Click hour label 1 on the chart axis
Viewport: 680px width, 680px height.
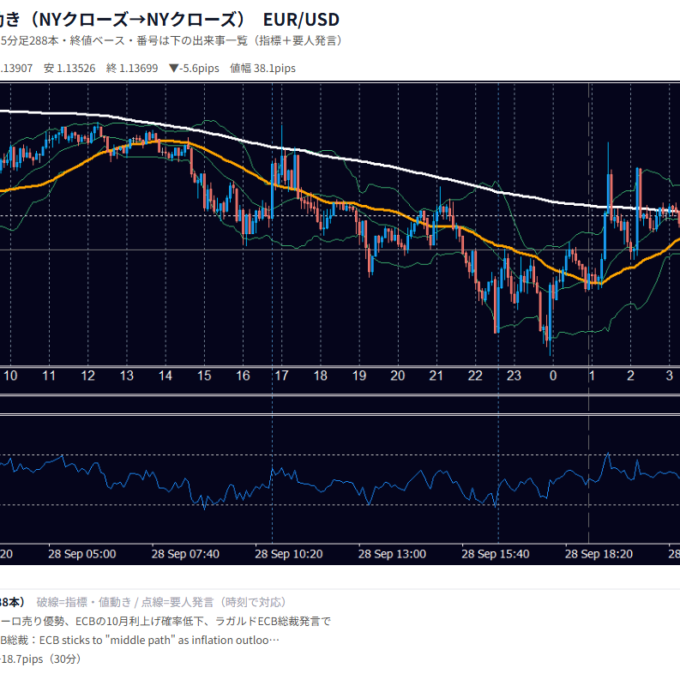[x=592, y=376]
